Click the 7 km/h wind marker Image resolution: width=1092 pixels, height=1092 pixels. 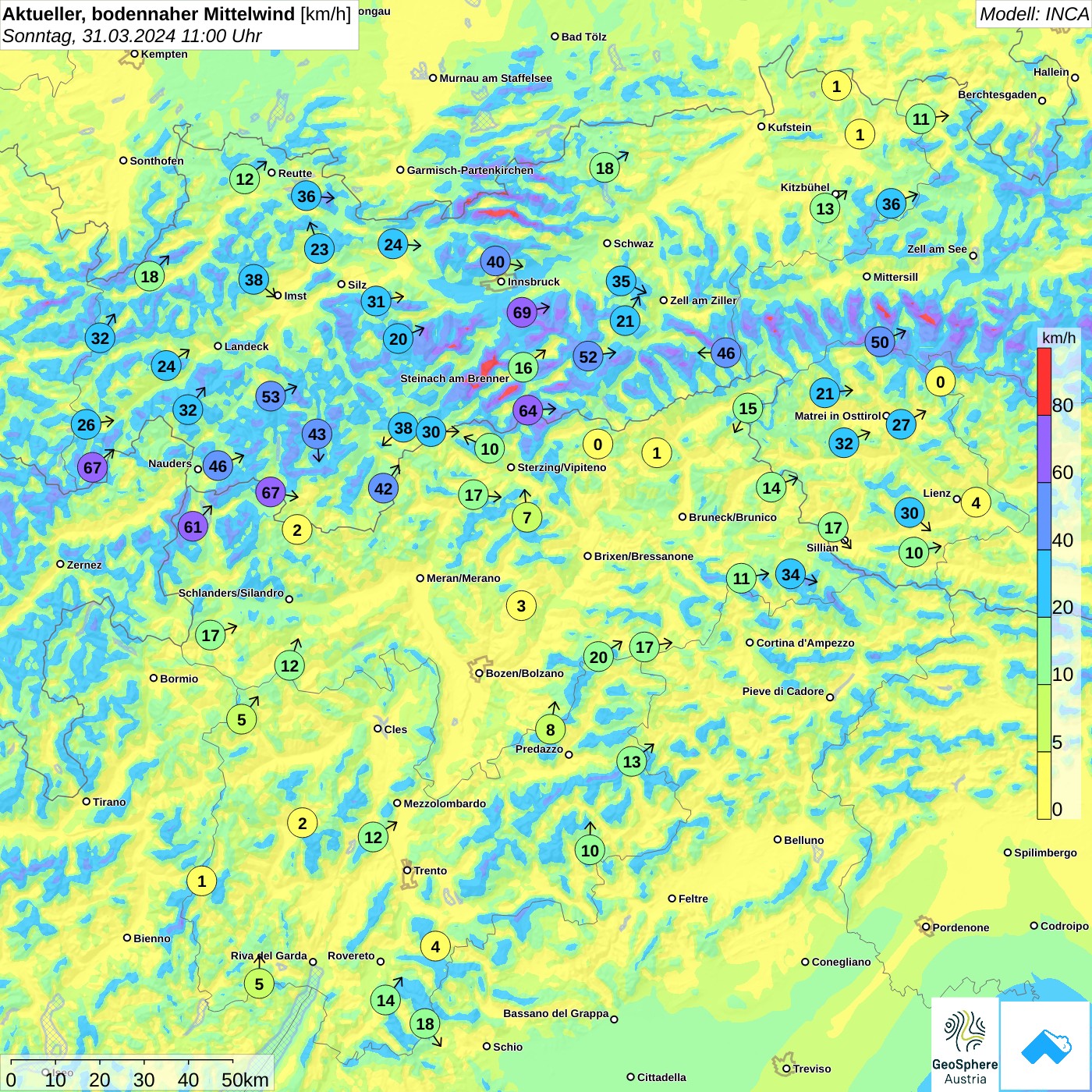point(526,517)
